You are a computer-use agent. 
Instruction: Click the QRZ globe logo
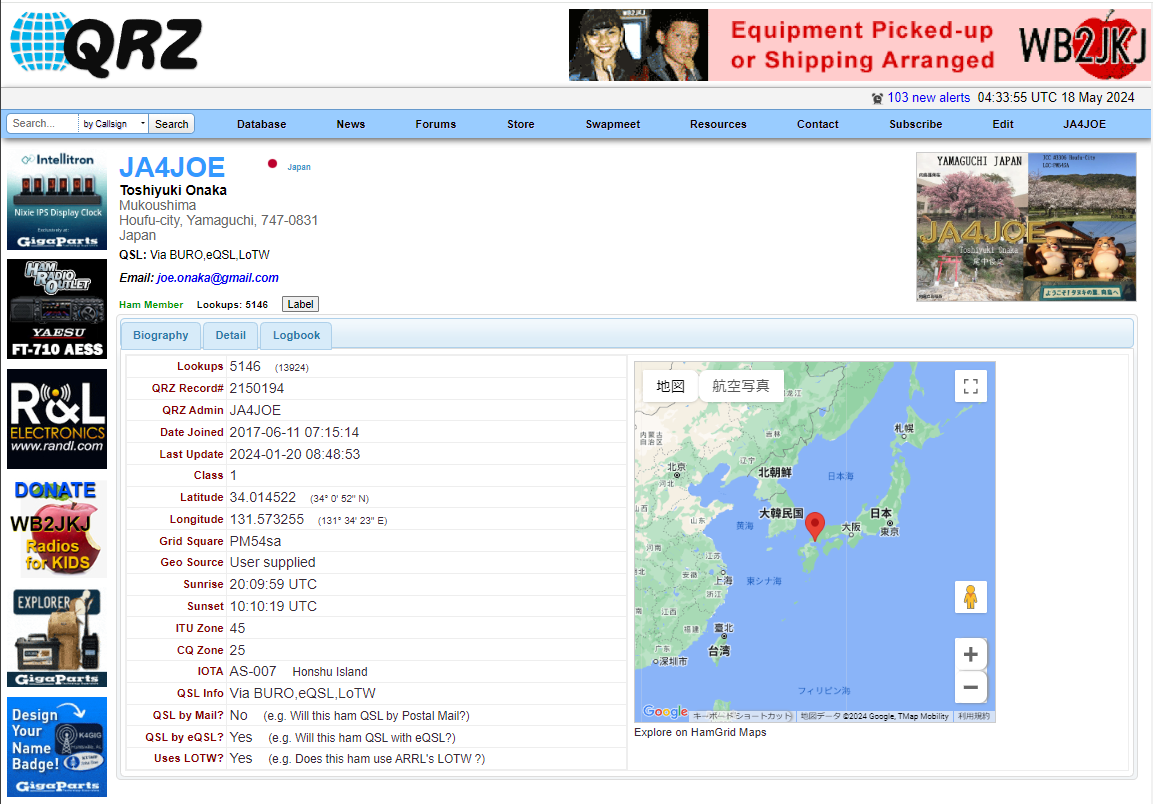(x=106, y=44)
